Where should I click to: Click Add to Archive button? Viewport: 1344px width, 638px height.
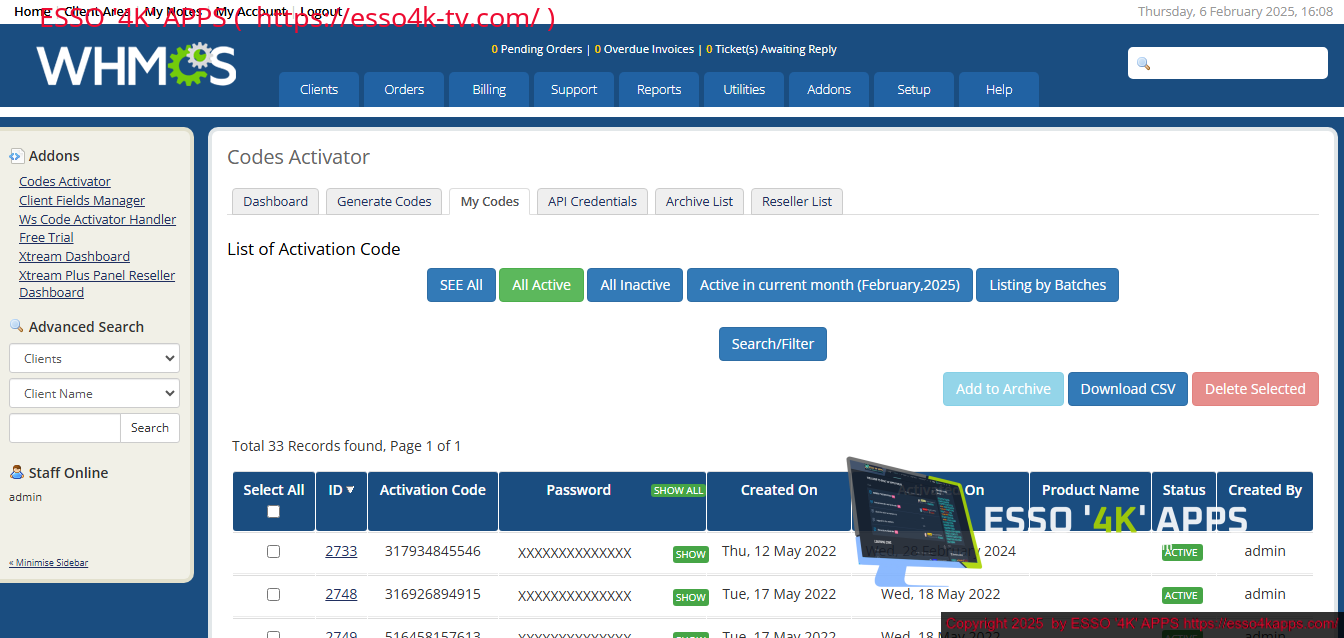tap(1003, 389)
